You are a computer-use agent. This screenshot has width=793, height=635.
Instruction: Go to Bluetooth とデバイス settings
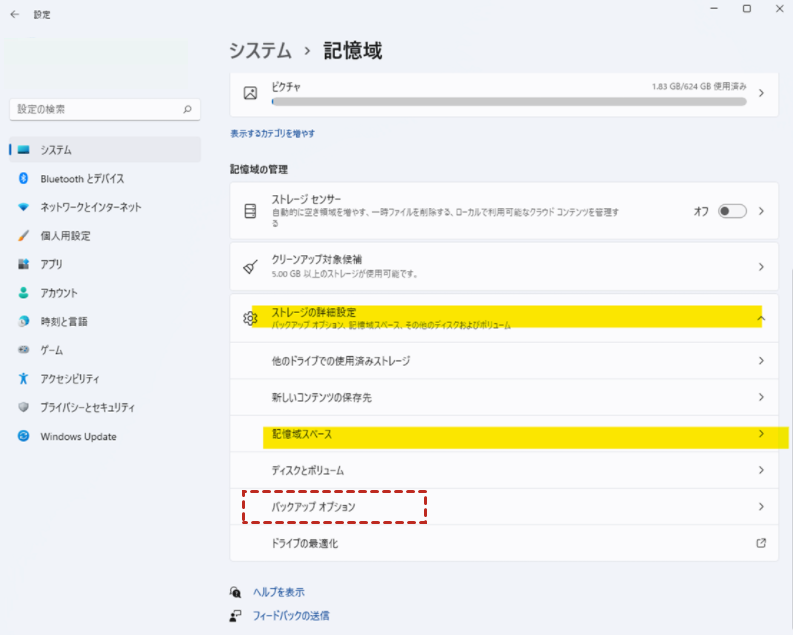105,178
